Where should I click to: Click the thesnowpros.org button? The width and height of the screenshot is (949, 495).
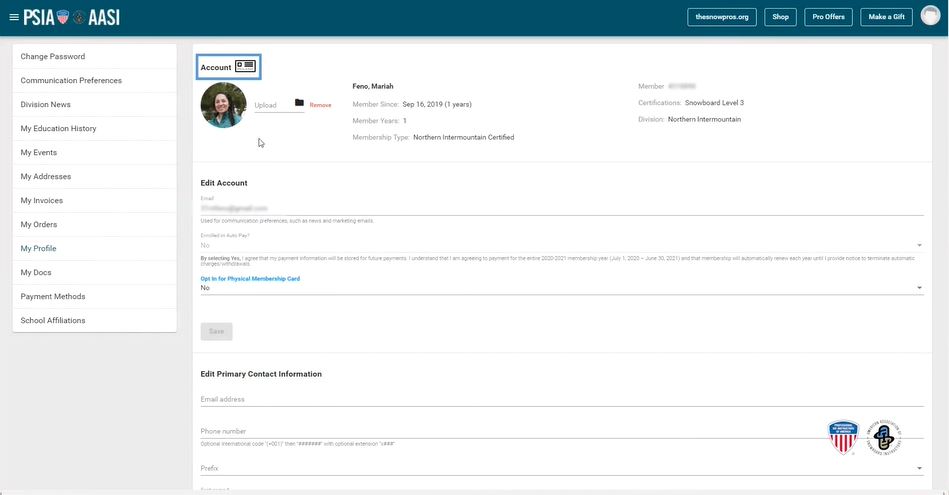pyautogui.click(x=721, y=17)
